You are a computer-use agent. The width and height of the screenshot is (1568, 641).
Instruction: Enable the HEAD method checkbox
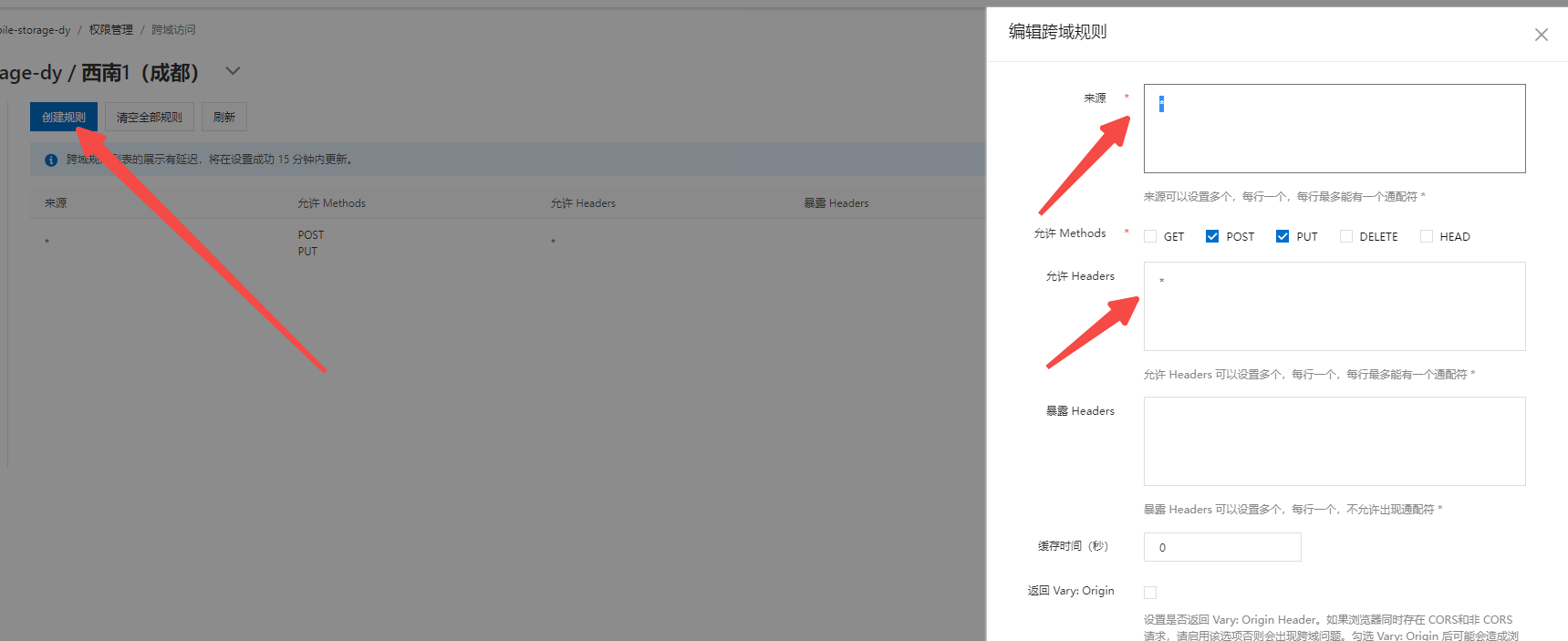click(x=1427, y=236)
